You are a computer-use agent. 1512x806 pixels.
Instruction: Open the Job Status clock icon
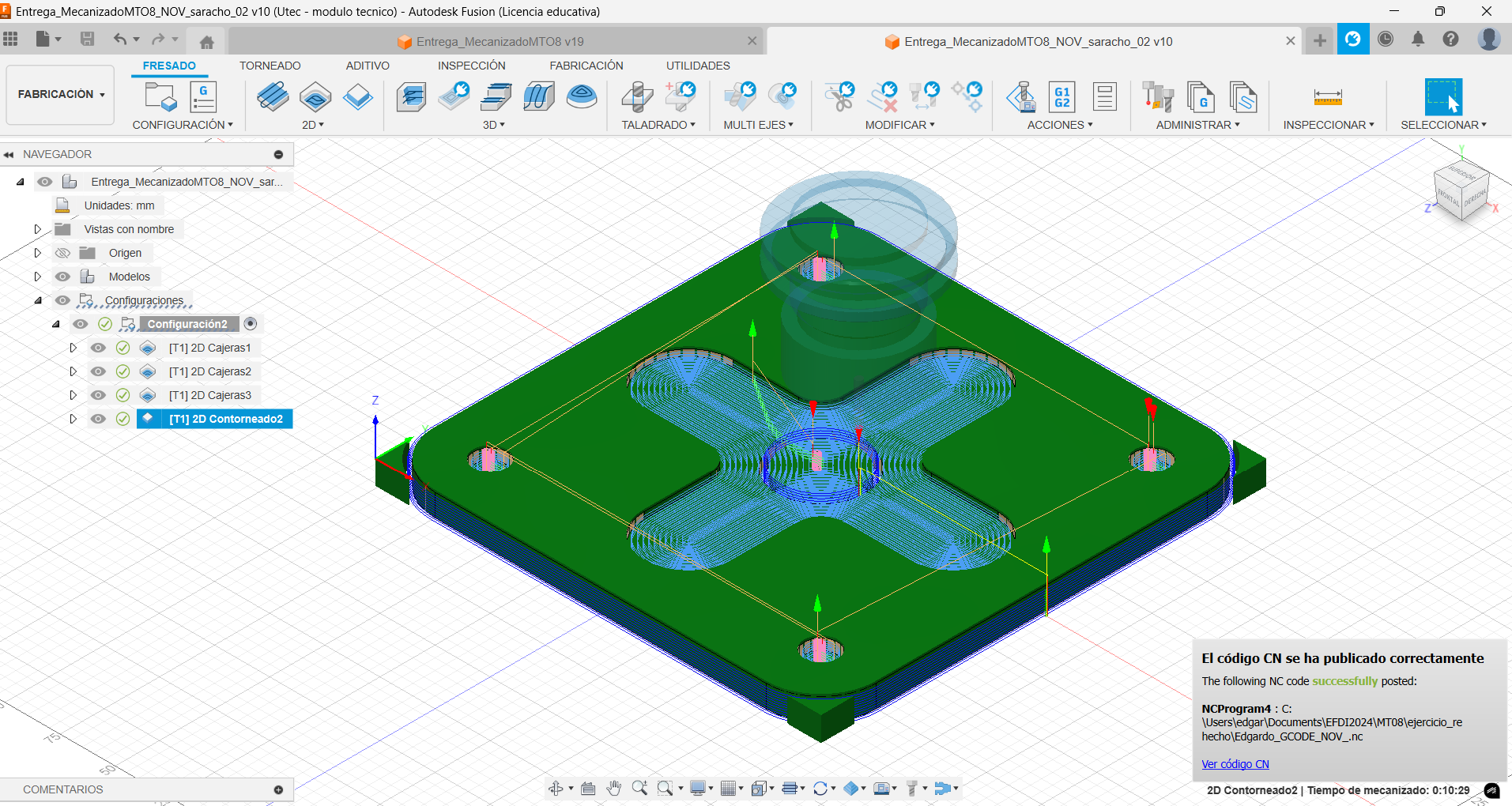1386,39
